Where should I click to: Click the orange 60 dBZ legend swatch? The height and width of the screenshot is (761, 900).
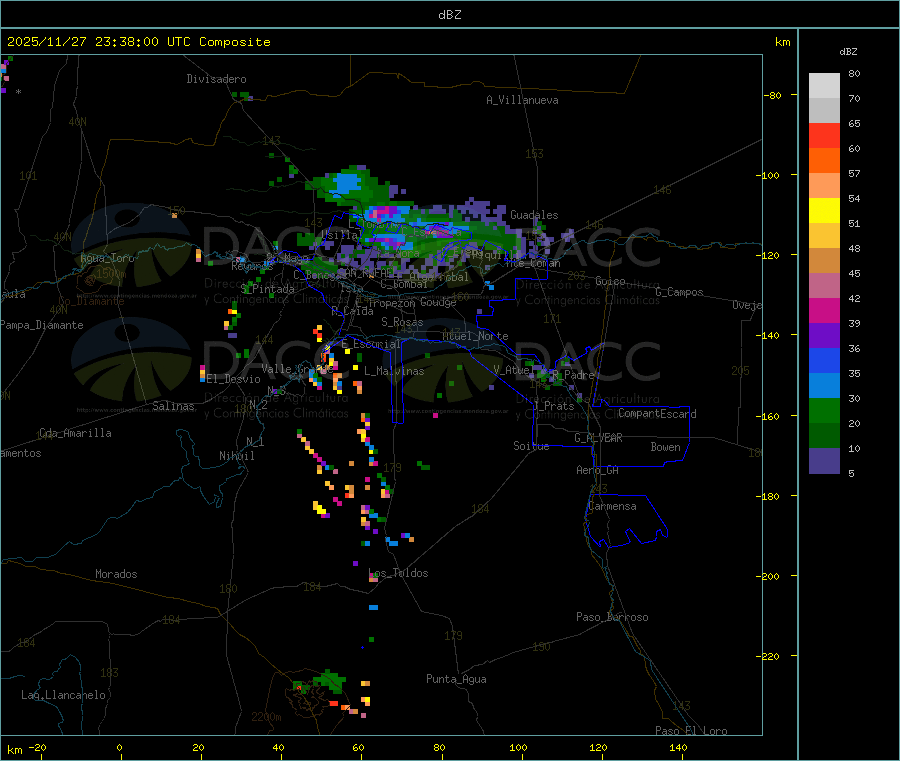(824, 161)
